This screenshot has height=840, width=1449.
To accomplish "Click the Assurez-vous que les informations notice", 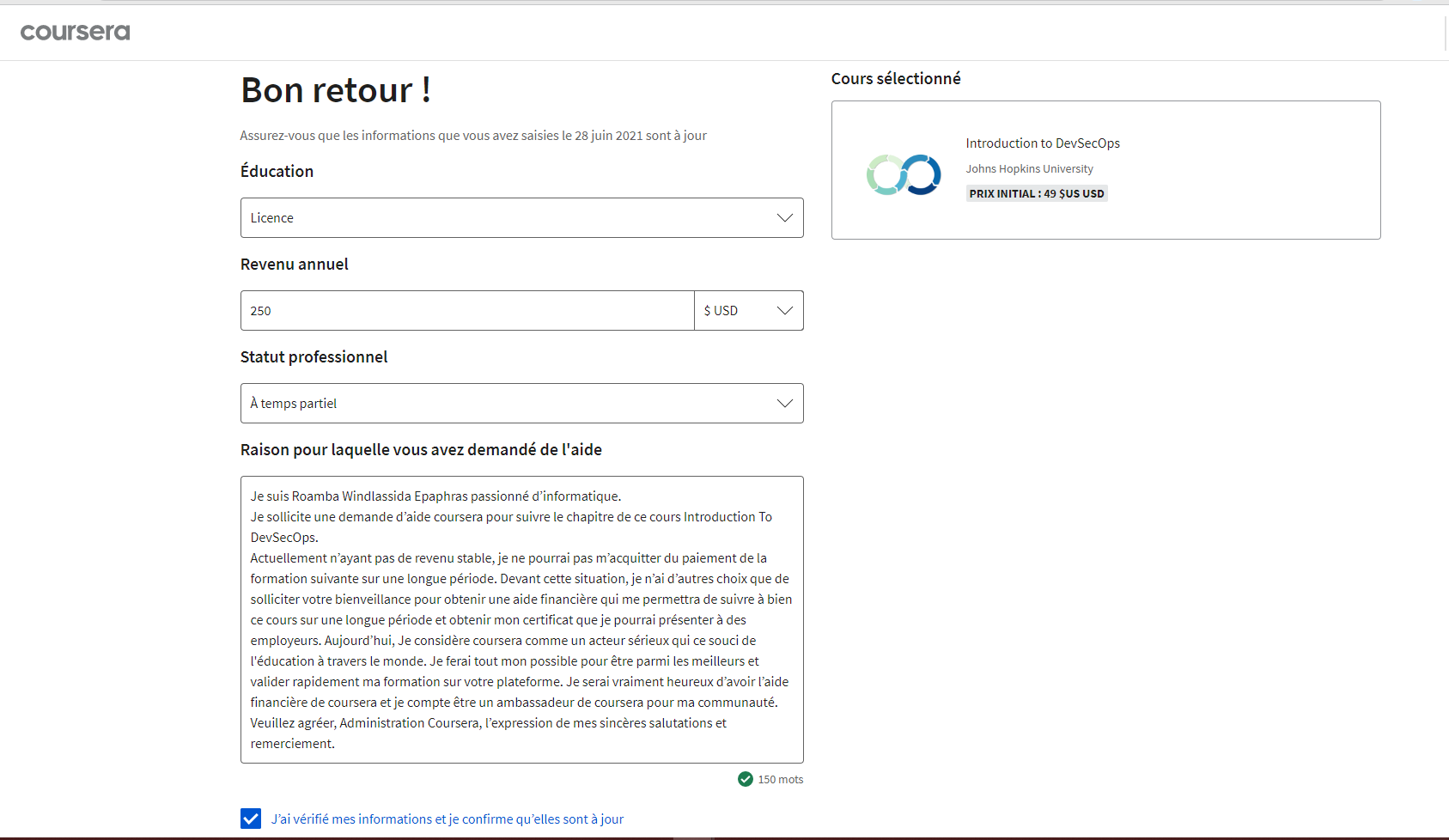I will point(473,136).
